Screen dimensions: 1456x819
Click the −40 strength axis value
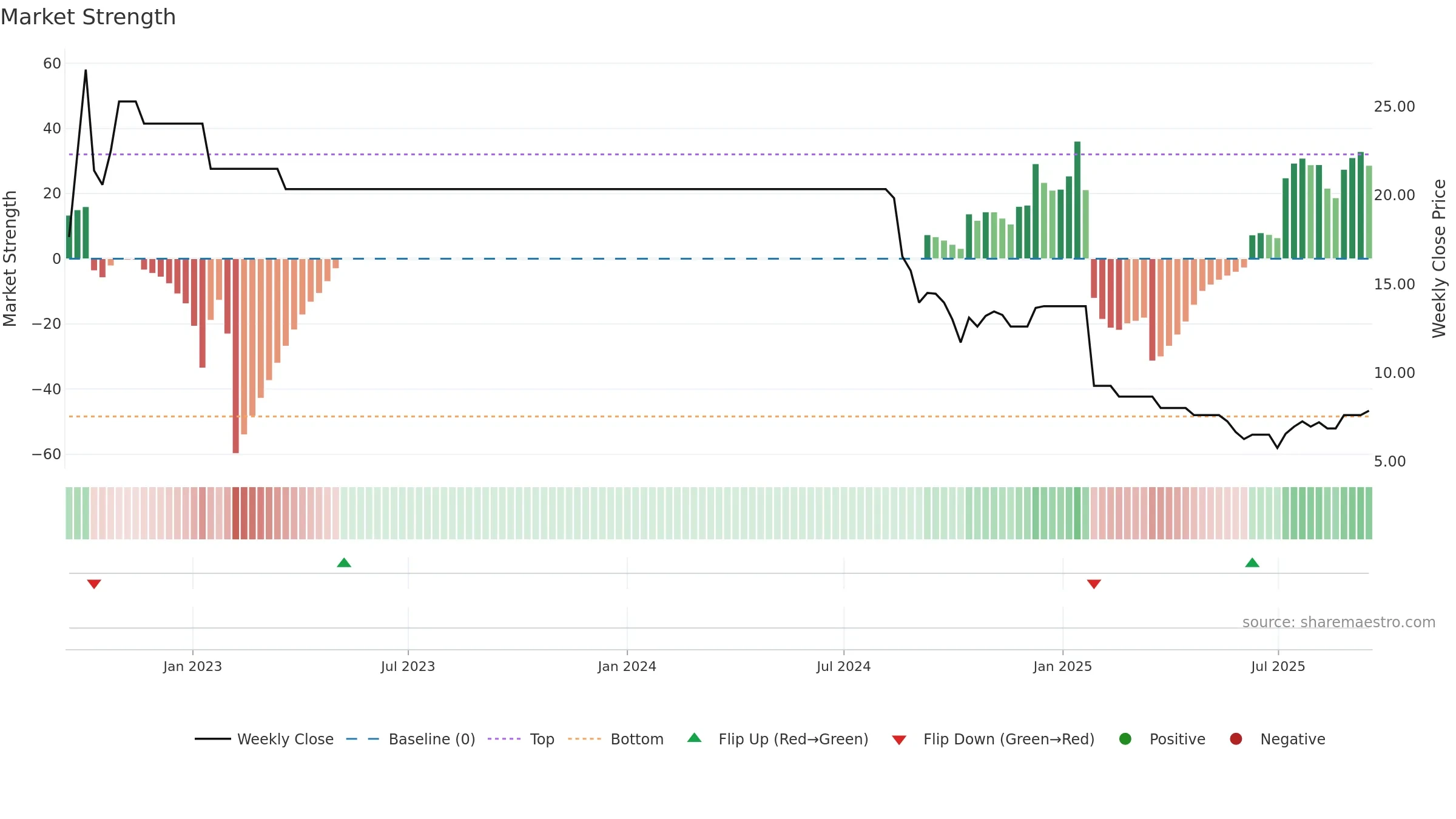point(47,389)
